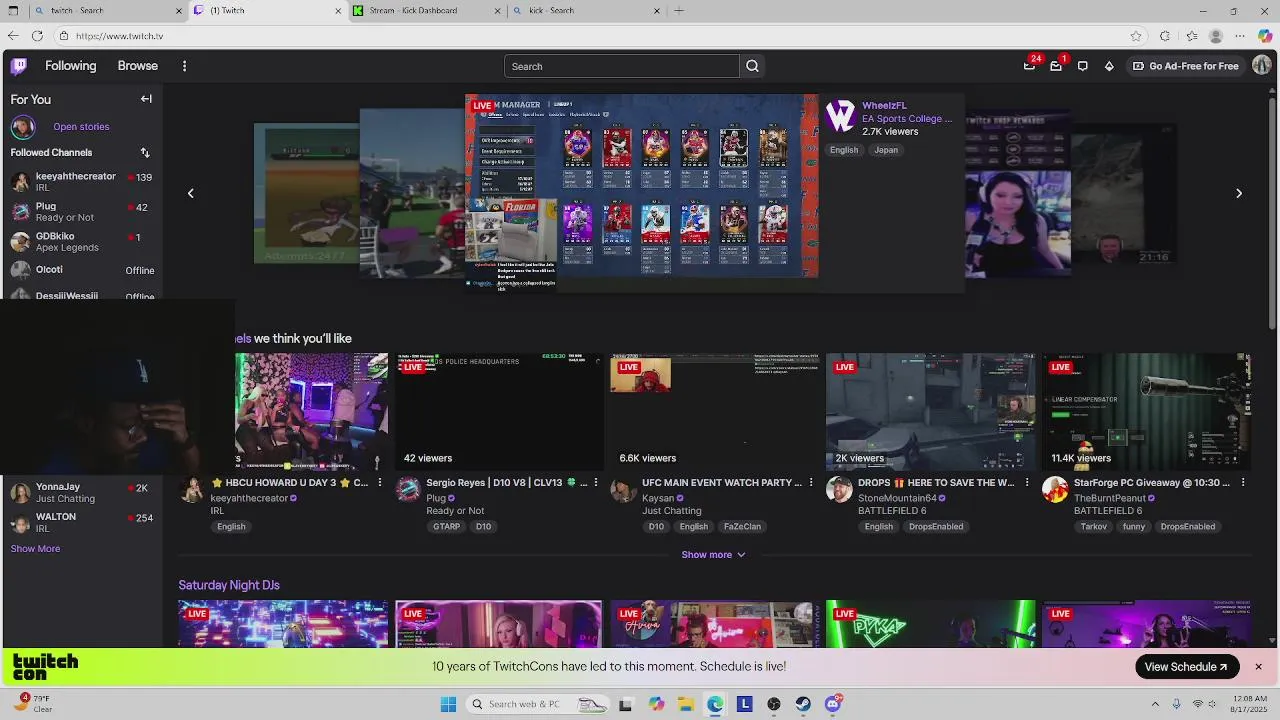Click the browser address bar URL

119,36
